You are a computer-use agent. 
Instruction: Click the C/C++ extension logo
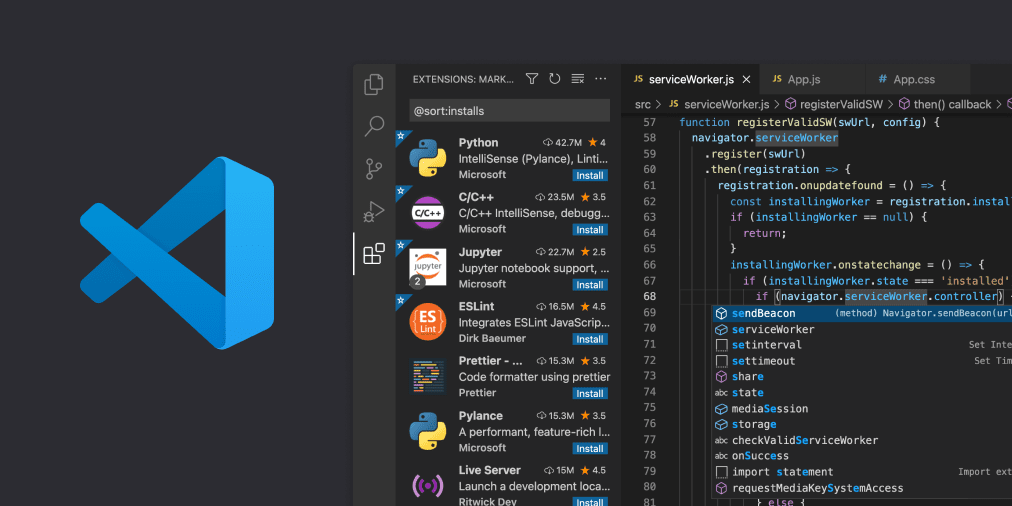pos(427,212)
